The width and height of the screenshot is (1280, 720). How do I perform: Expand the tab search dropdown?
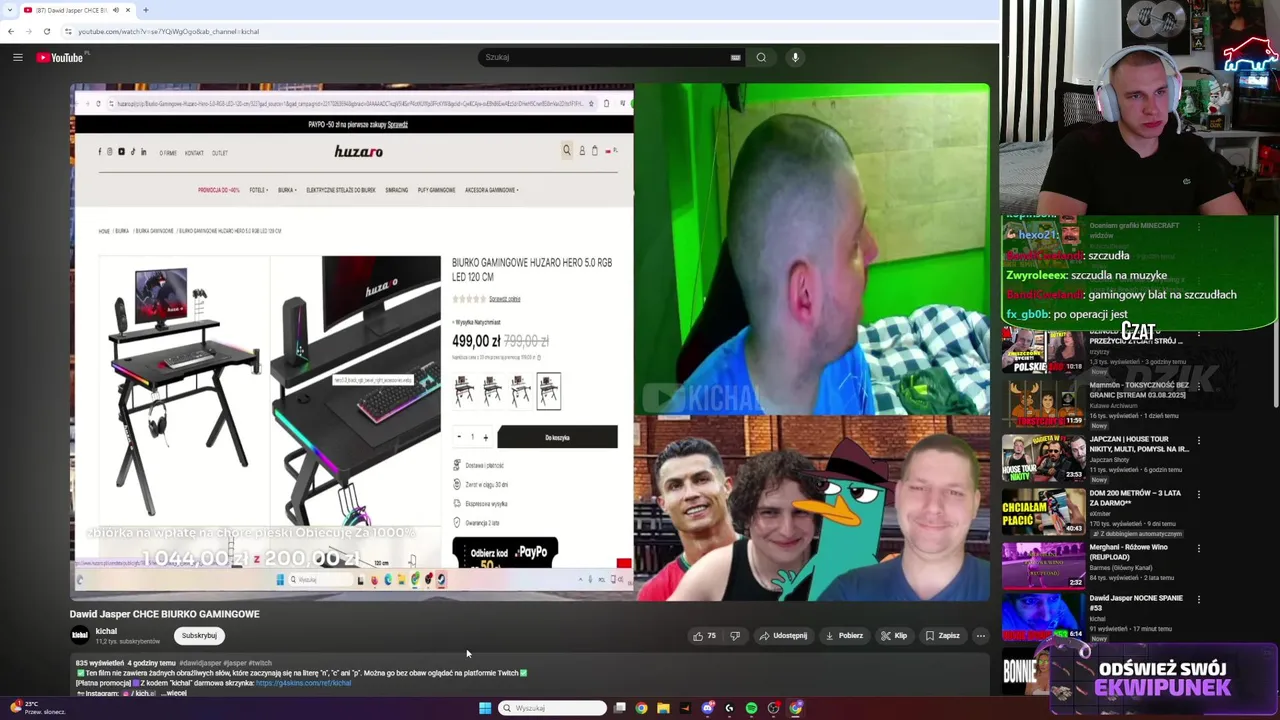tap(9, 10)
